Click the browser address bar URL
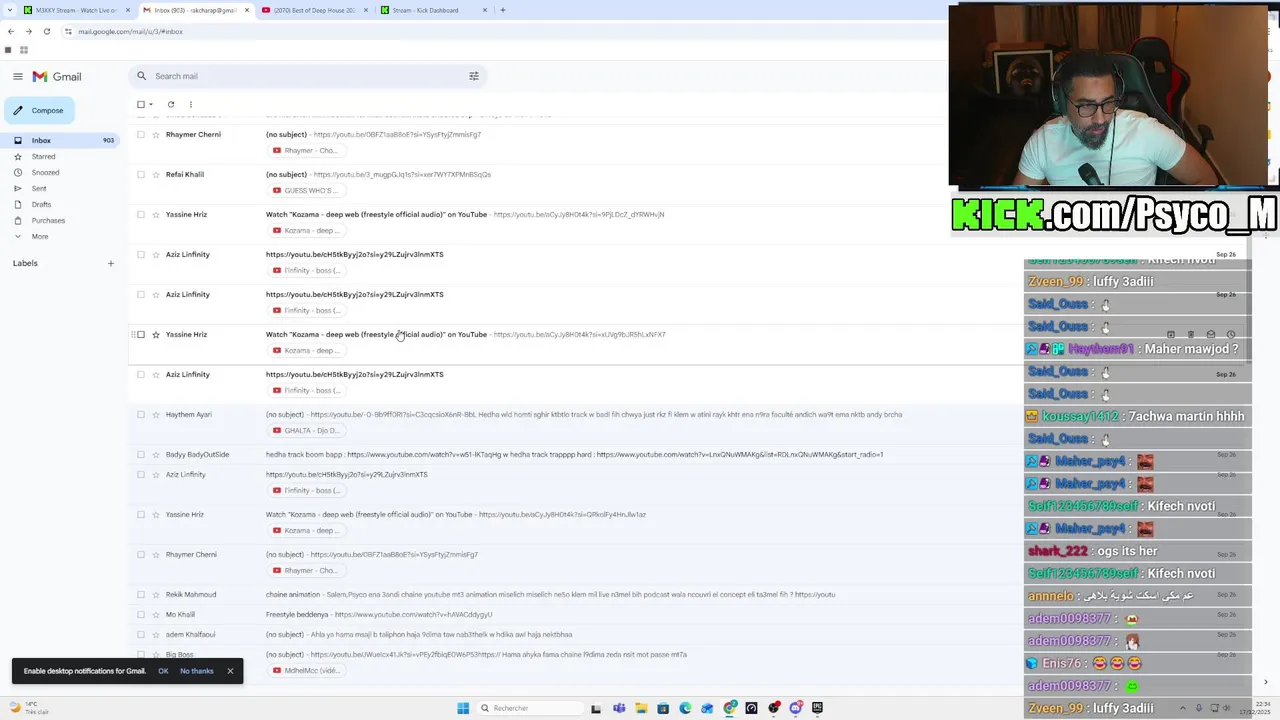This screenshot has height=720, width=1280. 130,31
